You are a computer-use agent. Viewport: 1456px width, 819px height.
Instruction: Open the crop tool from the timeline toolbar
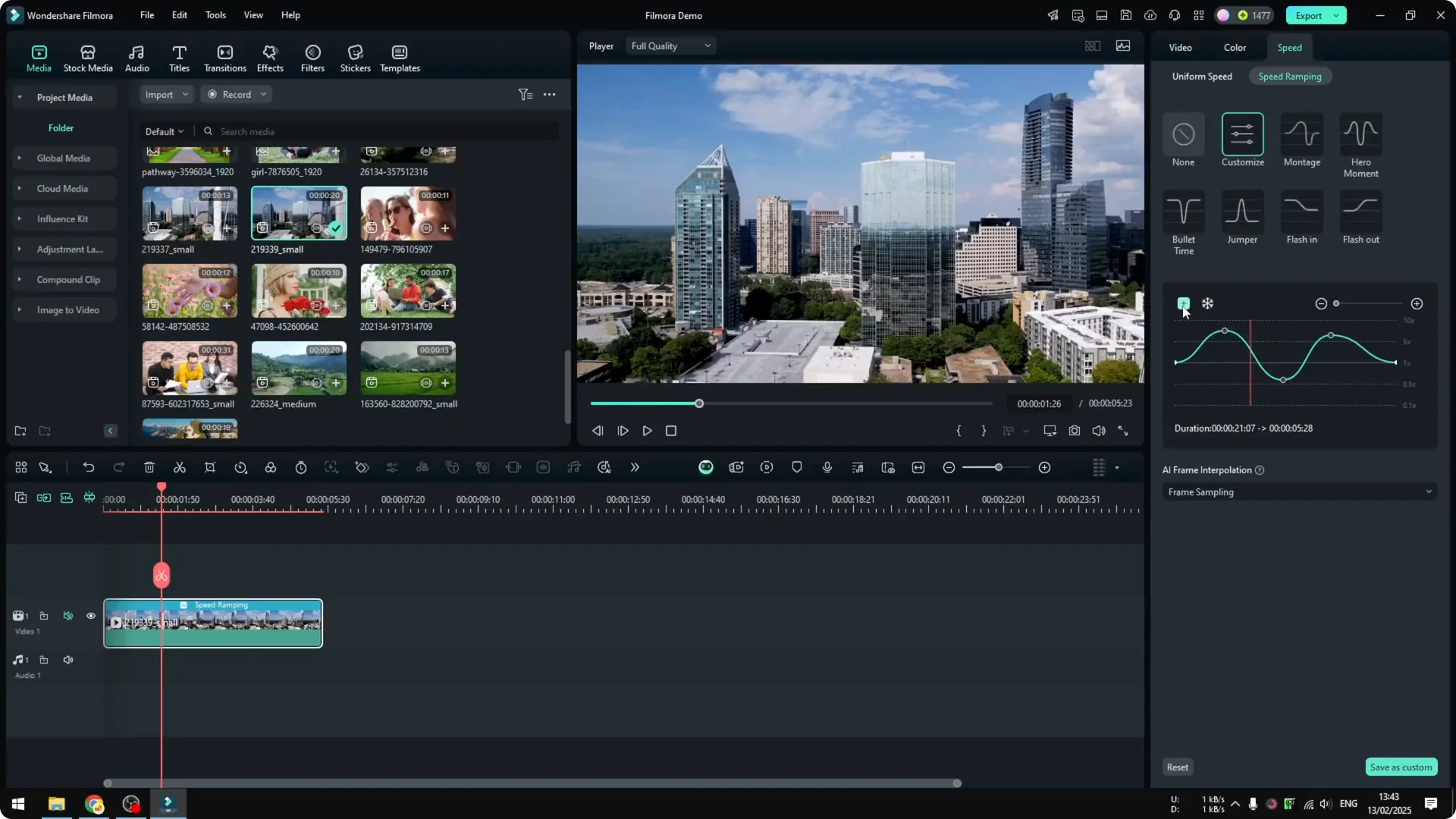(x=210, y=467)
